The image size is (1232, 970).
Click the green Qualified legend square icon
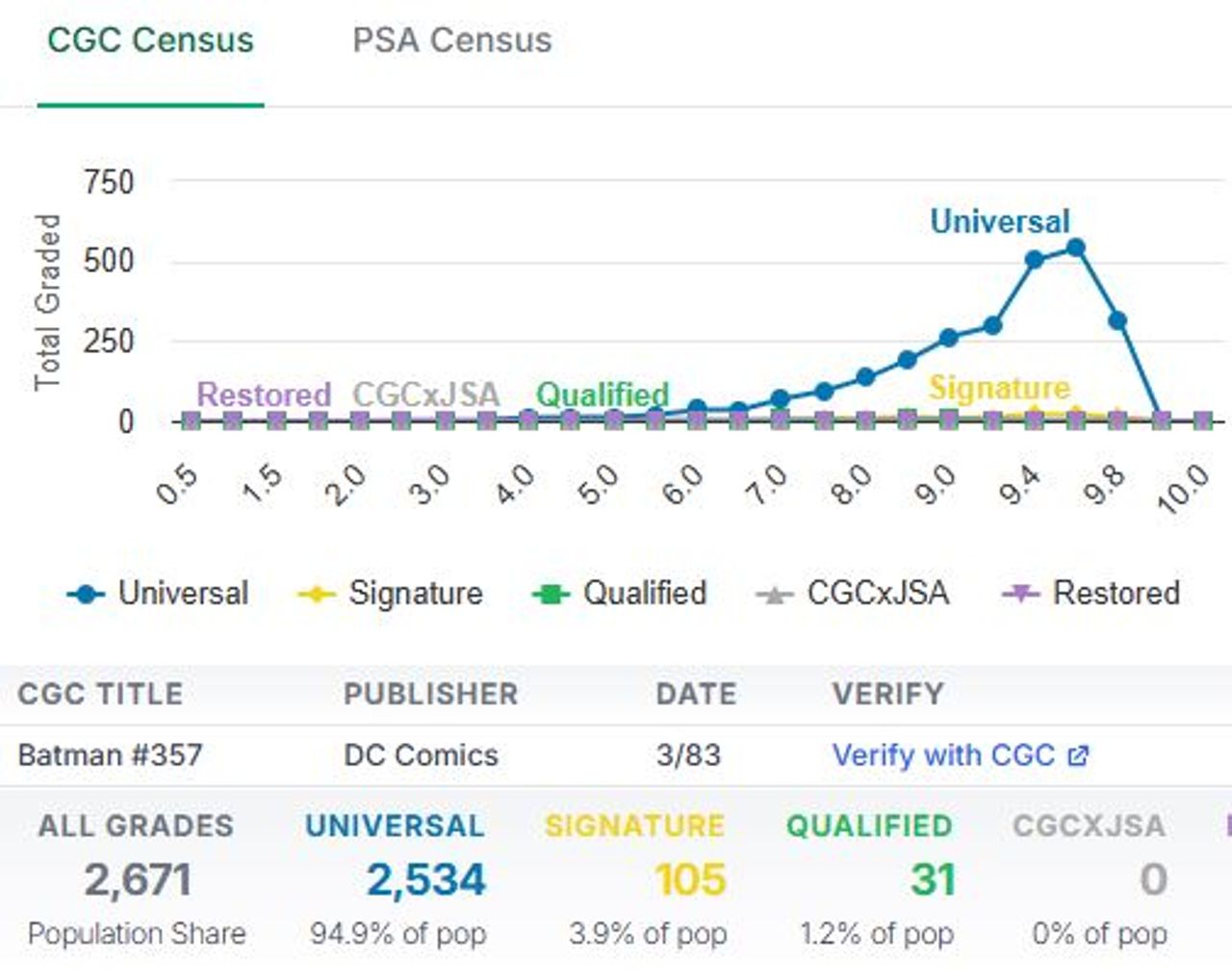tap(552, 595)
